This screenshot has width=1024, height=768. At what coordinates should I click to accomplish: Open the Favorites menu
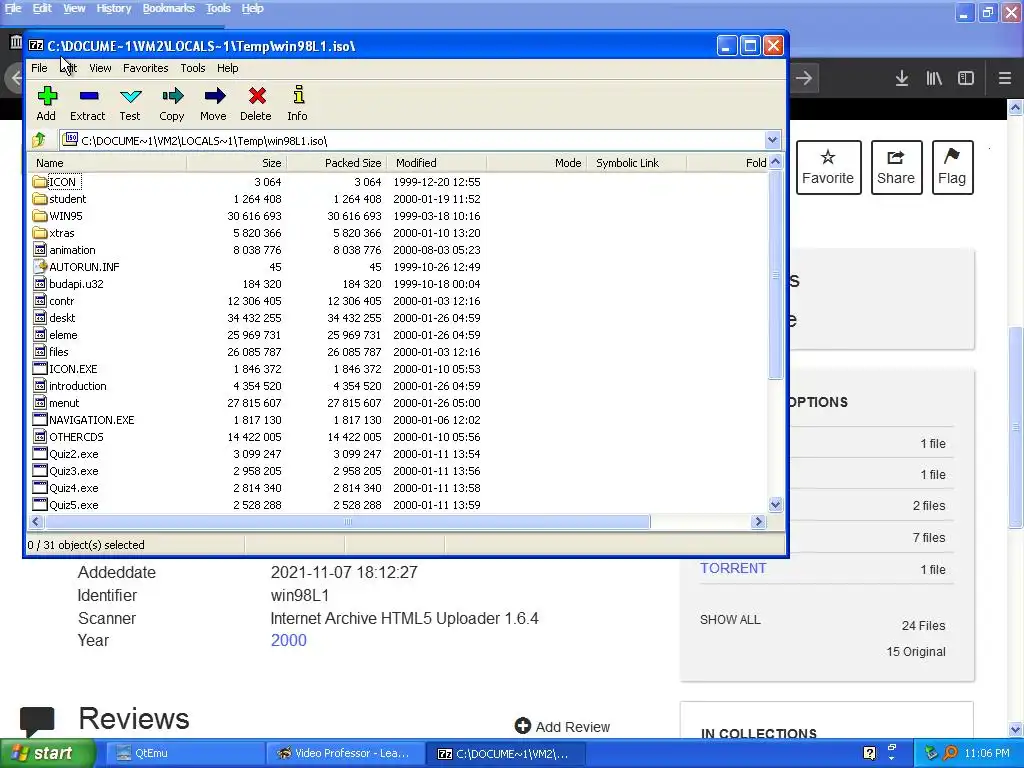click(146, 68)
